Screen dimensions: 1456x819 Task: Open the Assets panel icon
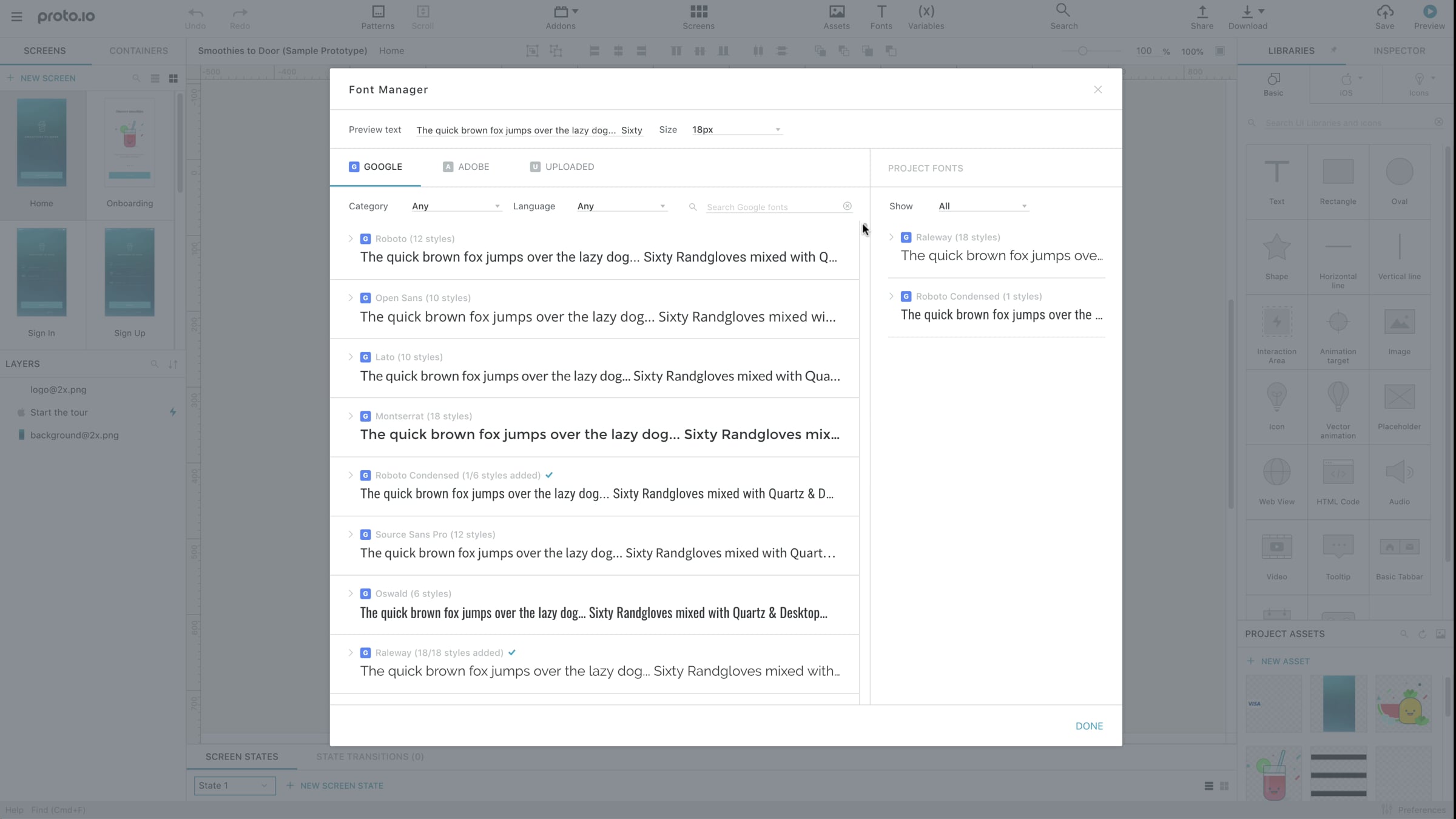click(836, 12)
